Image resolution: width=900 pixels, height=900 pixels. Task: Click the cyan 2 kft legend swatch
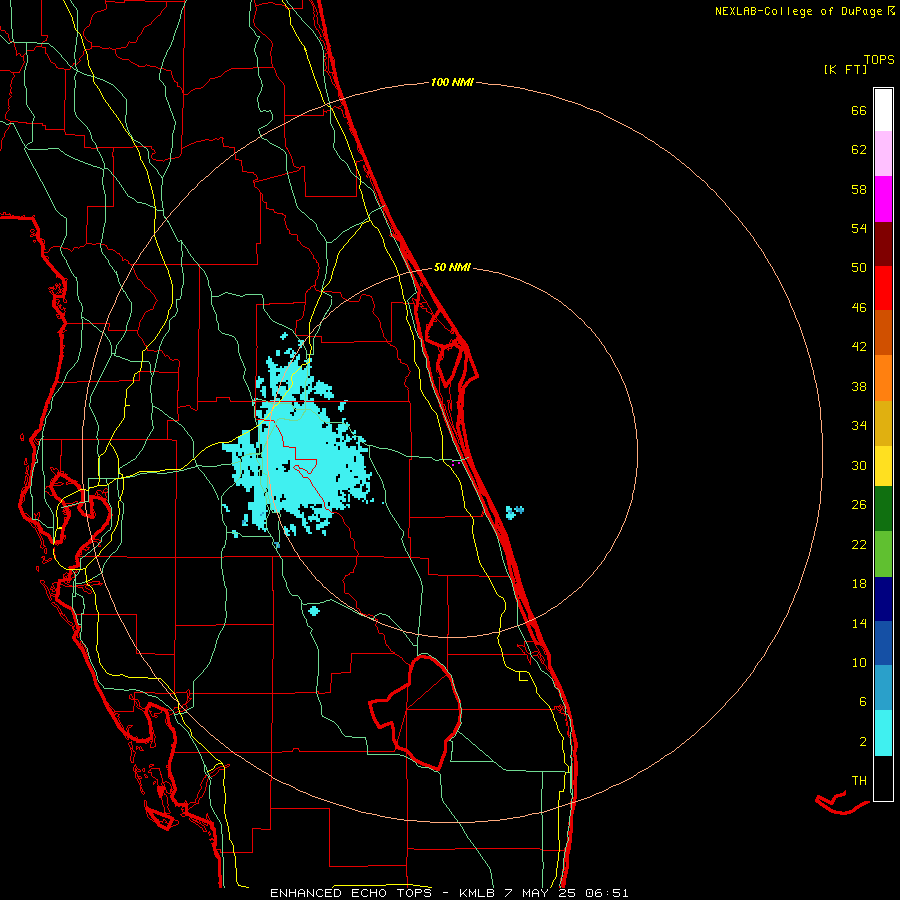click(x=883, y=733)
